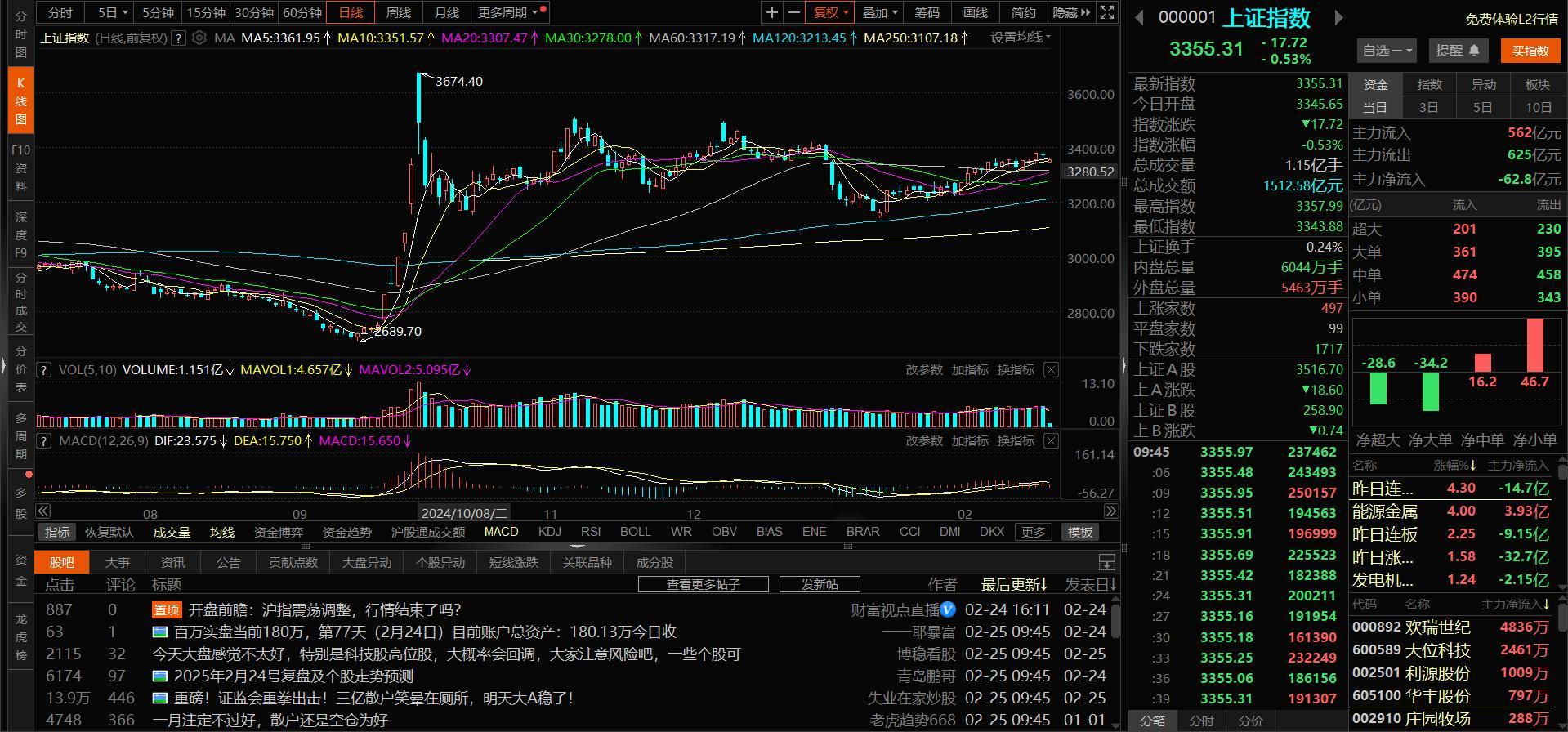Toggle 成交量 indicator
This screenshot has width=1568, height=732.
[x=172, y=533]
